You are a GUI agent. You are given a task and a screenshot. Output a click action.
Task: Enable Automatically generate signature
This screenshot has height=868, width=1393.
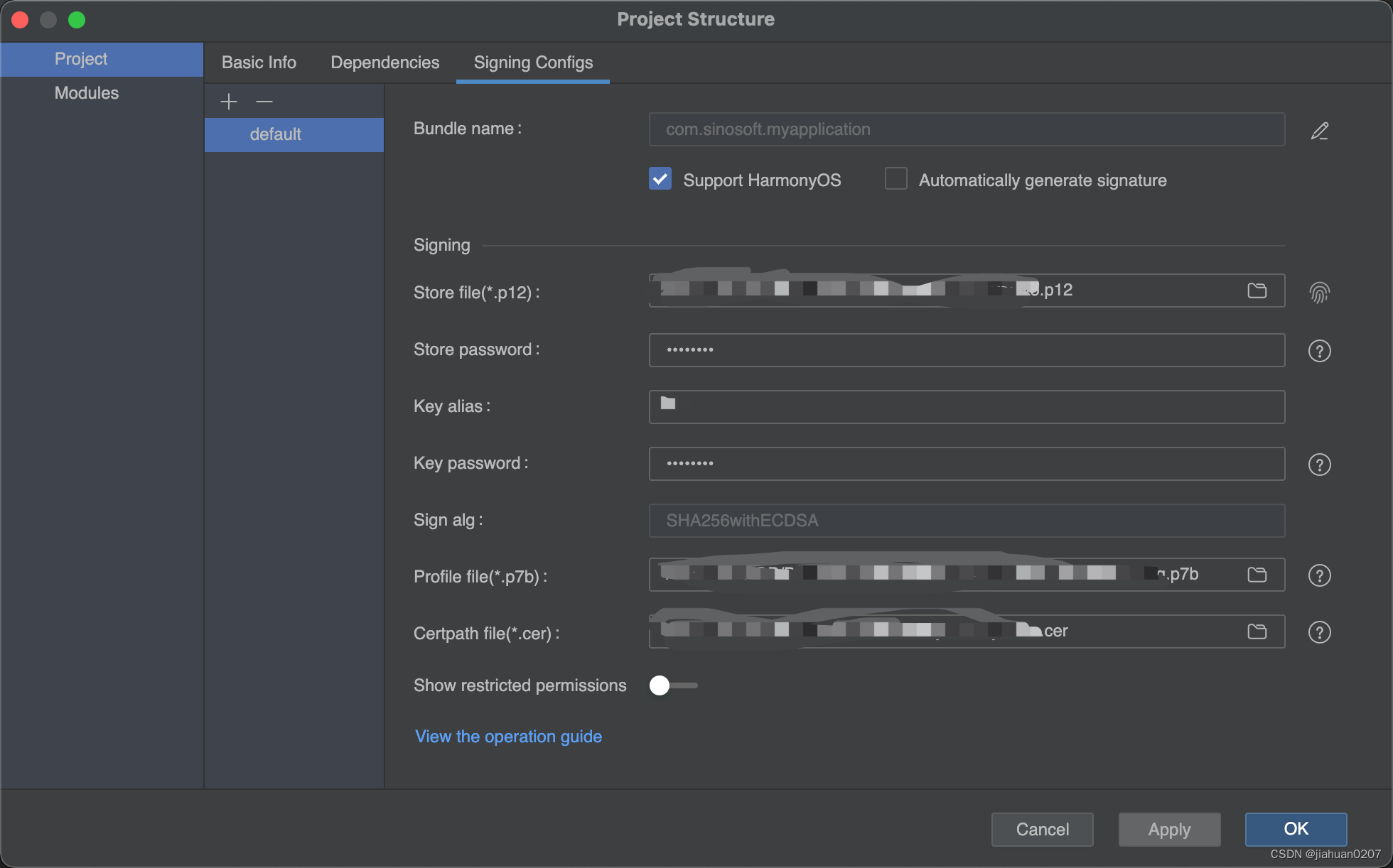click(x=896, y=178)
